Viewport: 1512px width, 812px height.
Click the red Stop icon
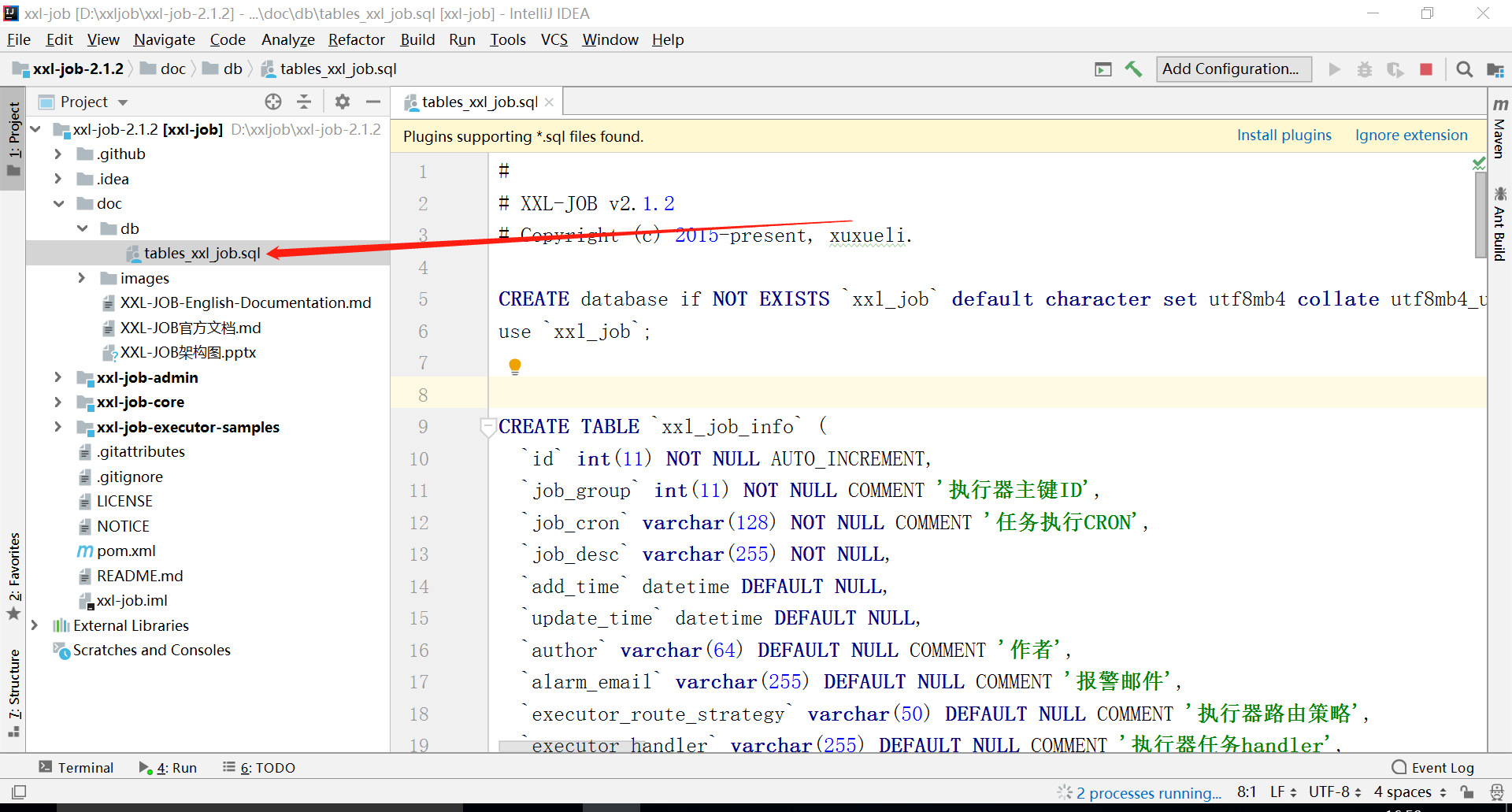pos(1426,69)
